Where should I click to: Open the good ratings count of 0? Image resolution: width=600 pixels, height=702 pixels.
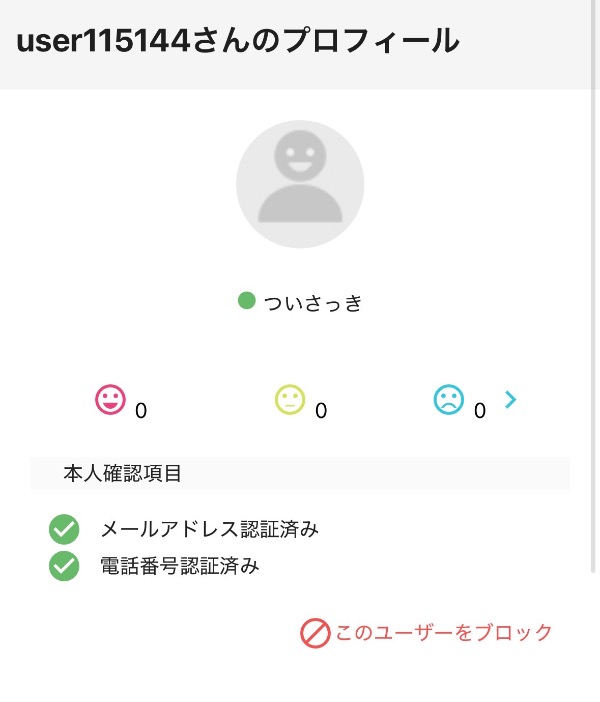tap(141, 410)
